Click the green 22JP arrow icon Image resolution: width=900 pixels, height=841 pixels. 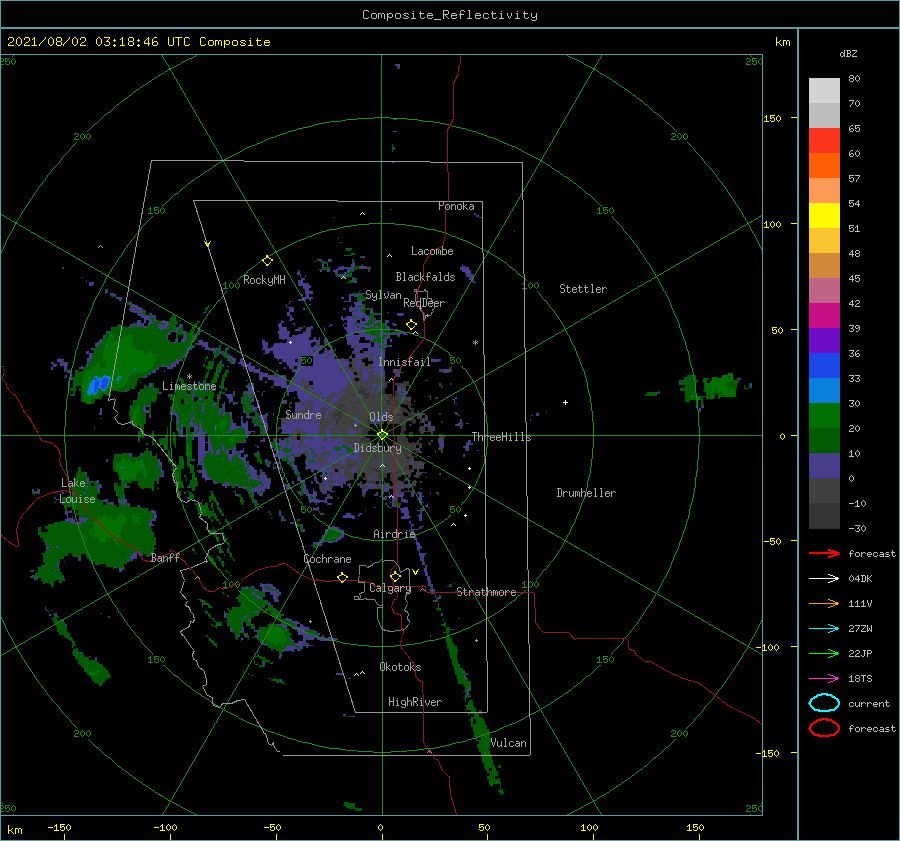824,653
